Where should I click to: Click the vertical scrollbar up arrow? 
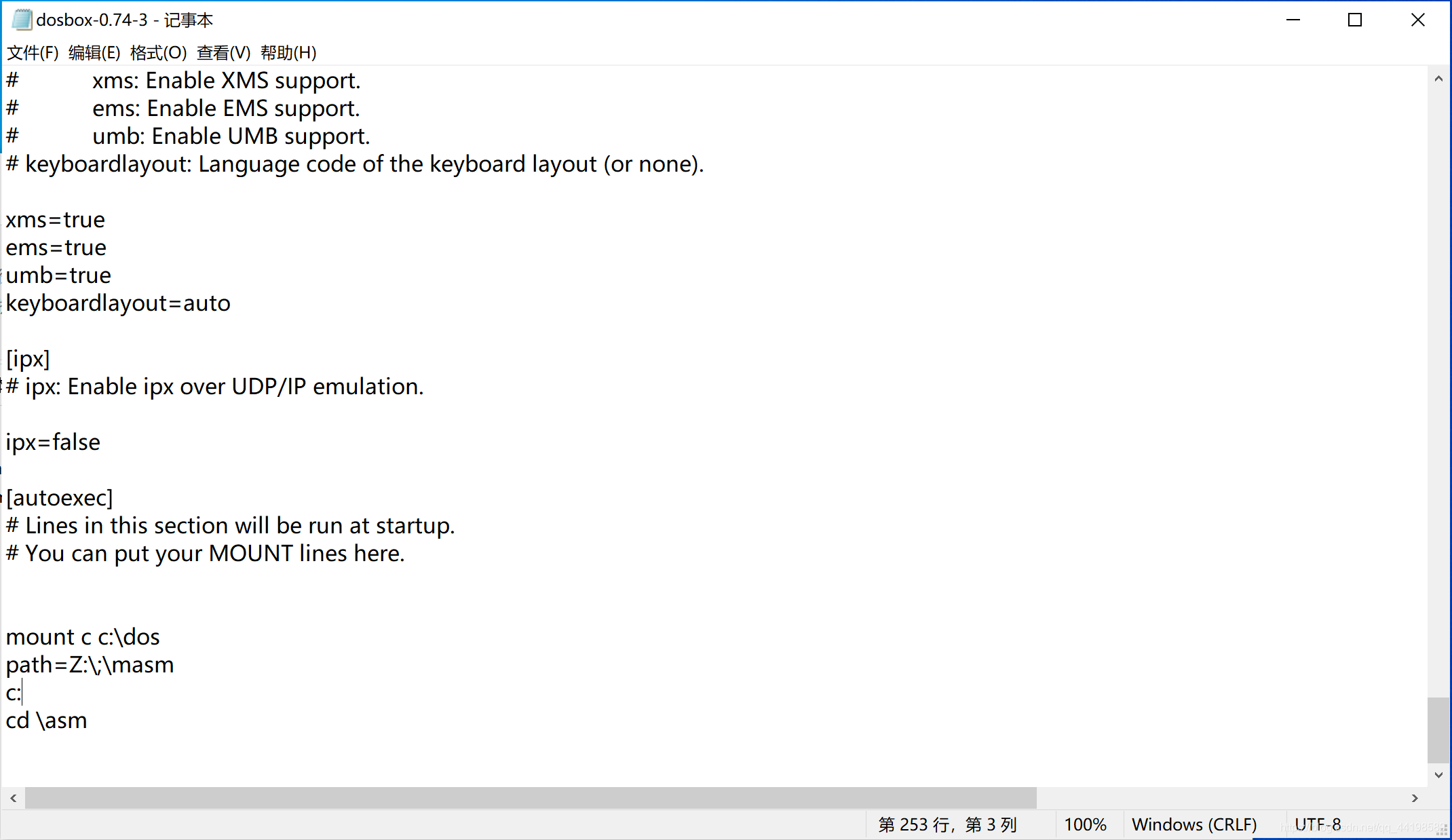[x=1438, y=79]
